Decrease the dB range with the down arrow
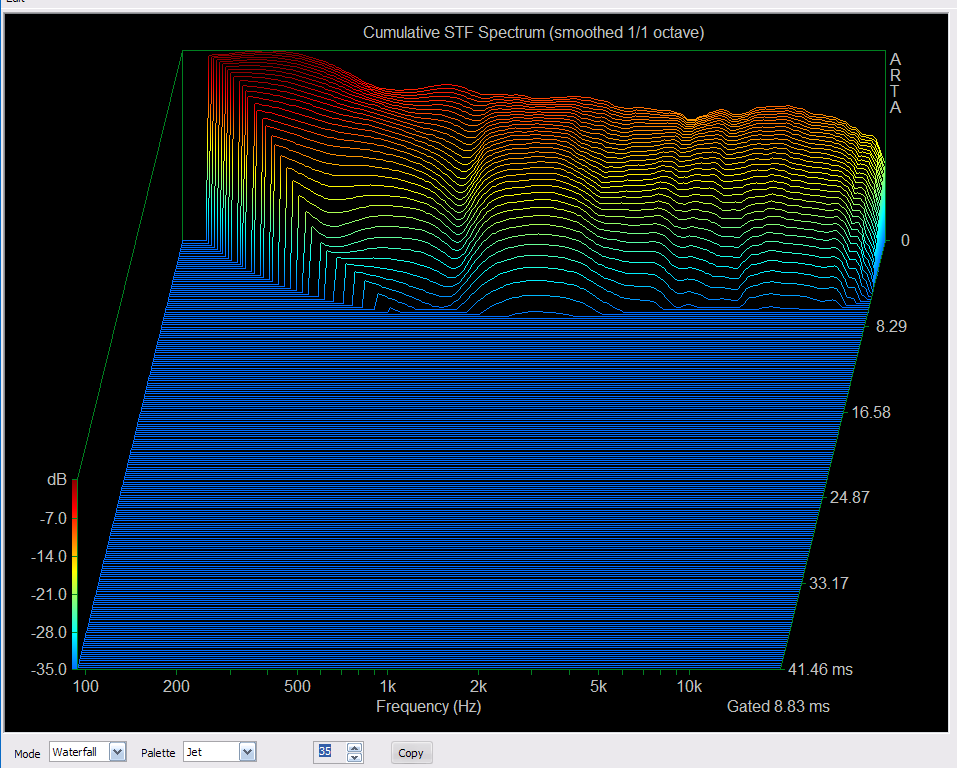 point(355,758)
